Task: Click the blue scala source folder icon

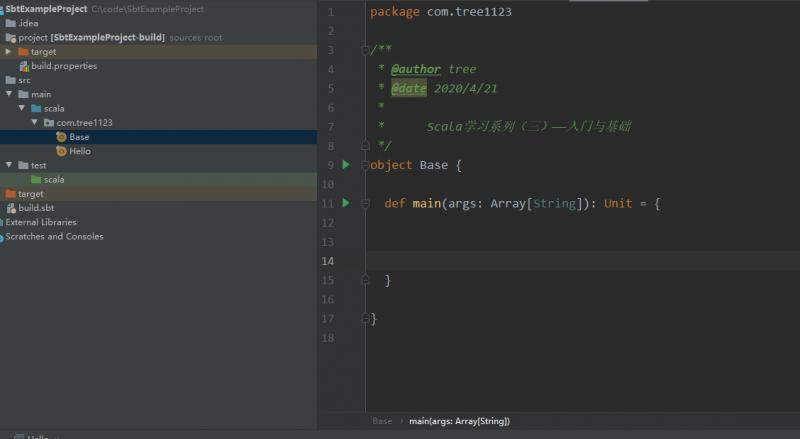Action: point(36,108)
